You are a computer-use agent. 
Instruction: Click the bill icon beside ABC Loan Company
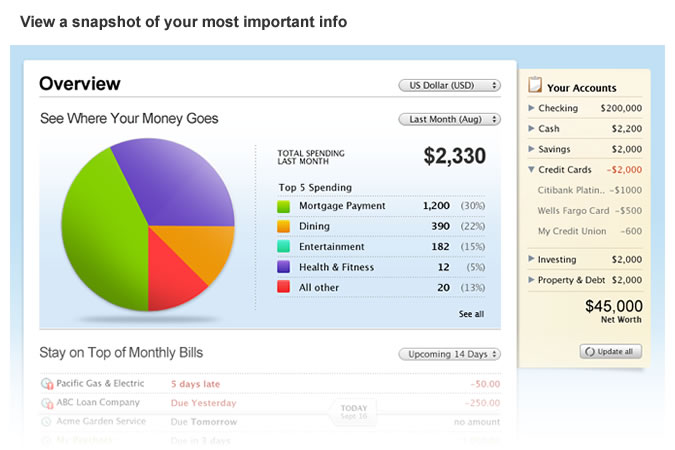pos(47,403)
